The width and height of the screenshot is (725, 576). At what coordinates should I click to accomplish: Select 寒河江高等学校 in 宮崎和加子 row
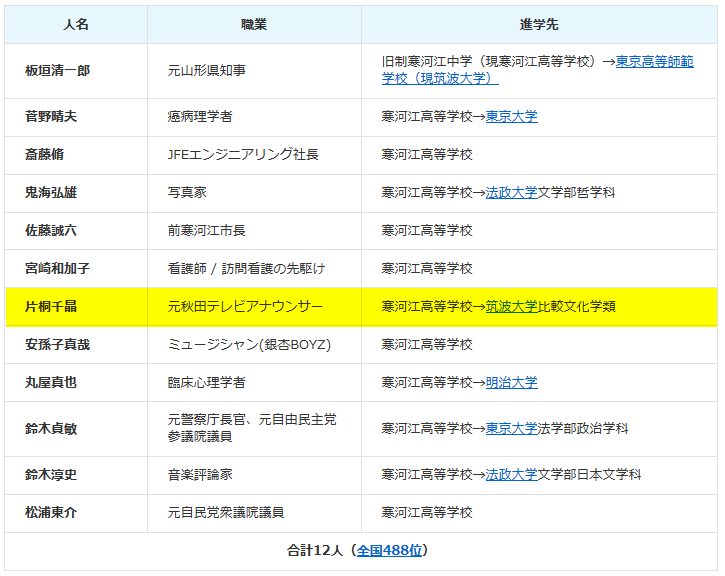tap(427, 268)
